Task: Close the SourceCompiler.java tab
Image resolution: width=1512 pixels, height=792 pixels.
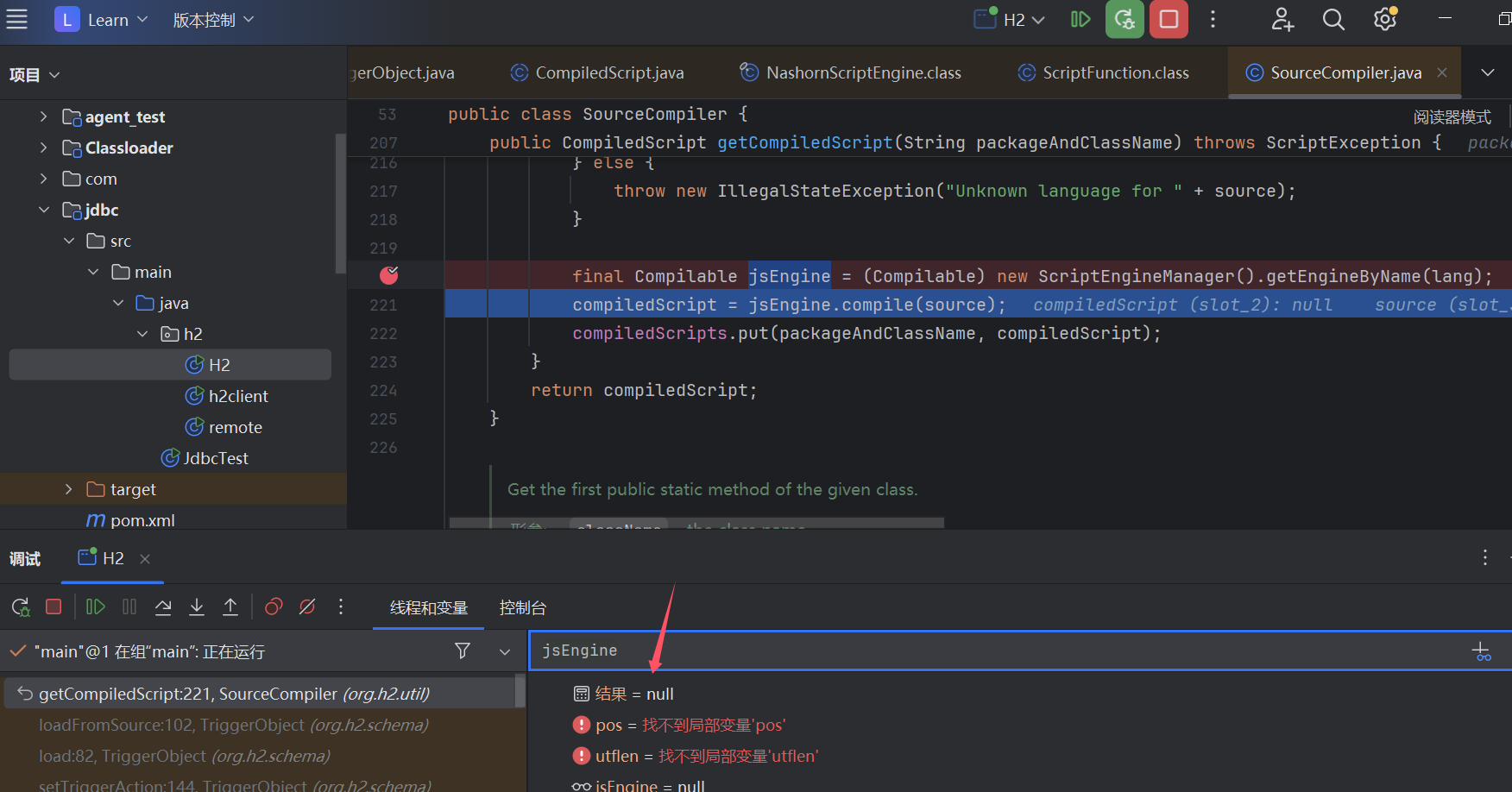Action: pyautogui.click(x=1442, y=72)
